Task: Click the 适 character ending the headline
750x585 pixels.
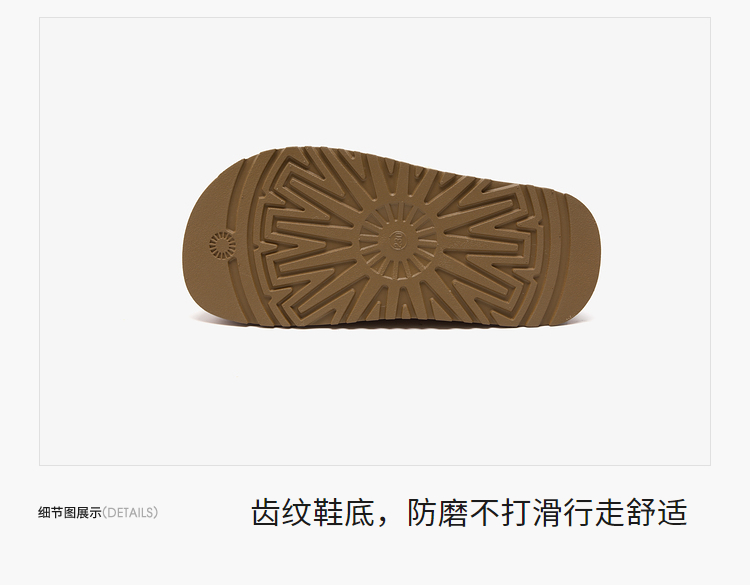Action: (x=673, y=513)
